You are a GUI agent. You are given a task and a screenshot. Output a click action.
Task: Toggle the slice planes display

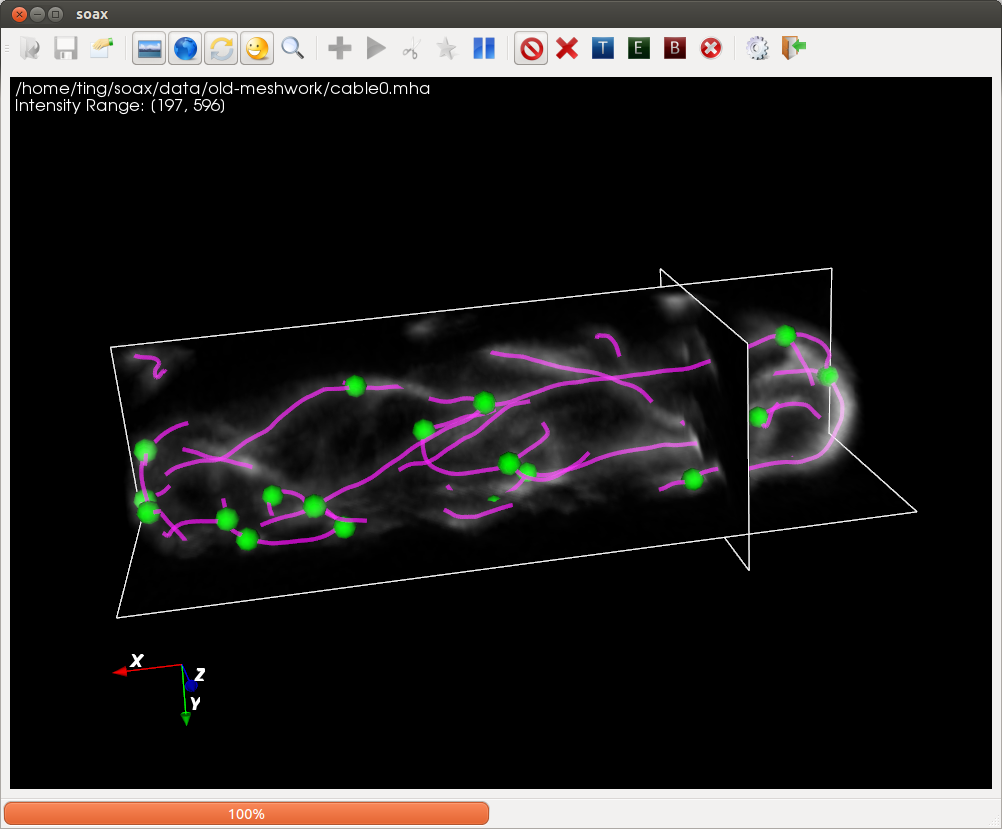(x=149, y=48)
